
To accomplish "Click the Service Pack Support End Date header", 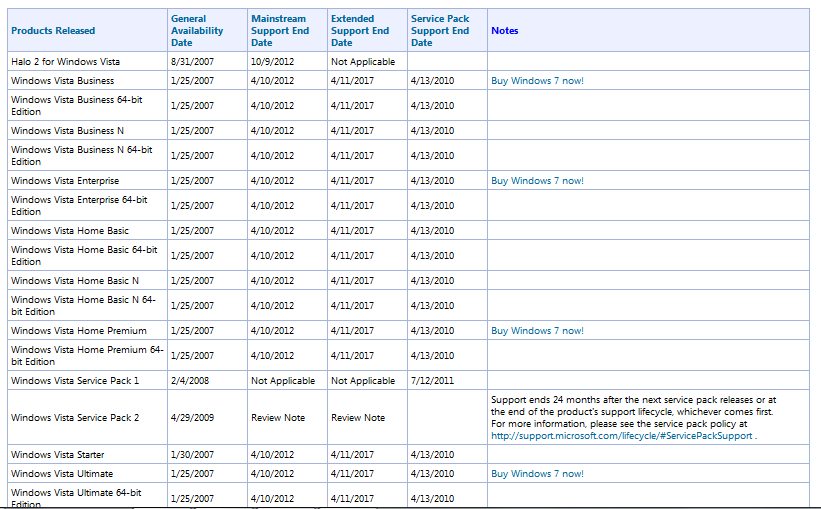I will click(x=440, y=31).
